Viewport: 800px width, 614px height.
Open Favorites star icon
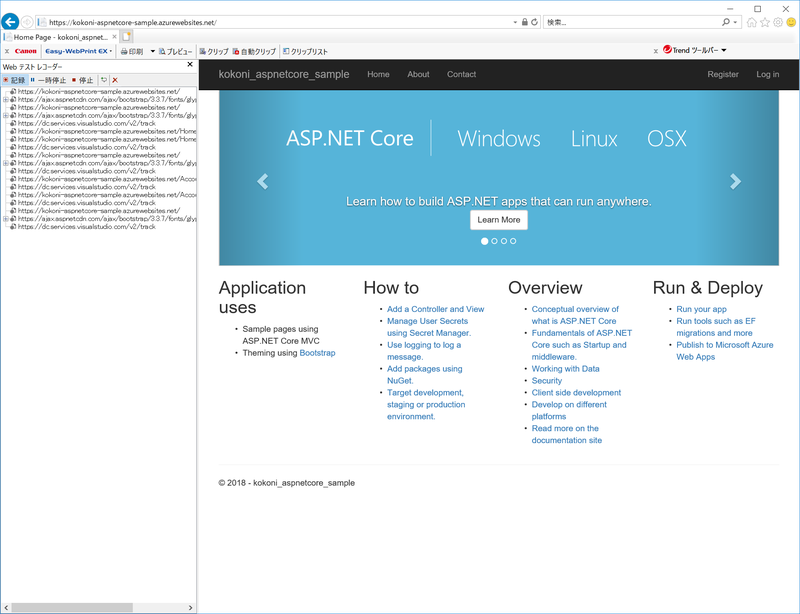[x=765, y=22]
